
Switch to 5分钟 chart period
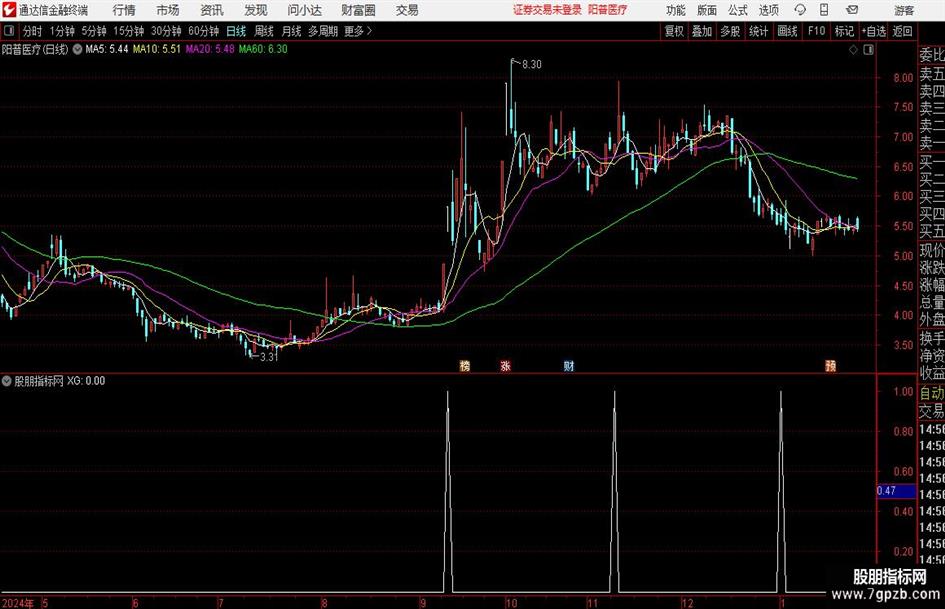click(94, 31)
